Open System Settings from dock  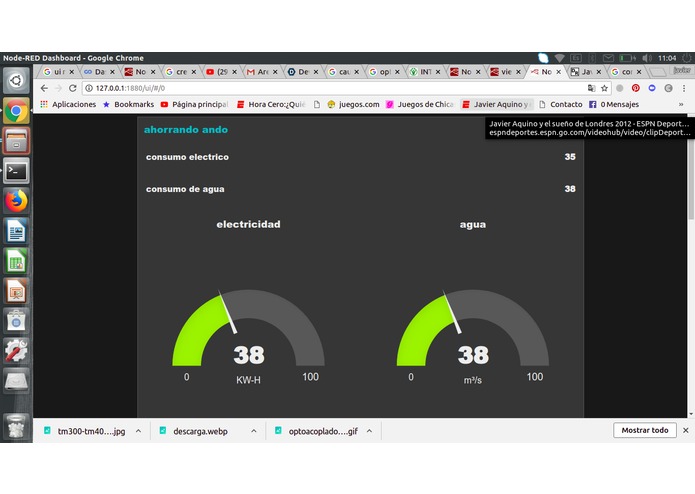click(x=16, y=351)
